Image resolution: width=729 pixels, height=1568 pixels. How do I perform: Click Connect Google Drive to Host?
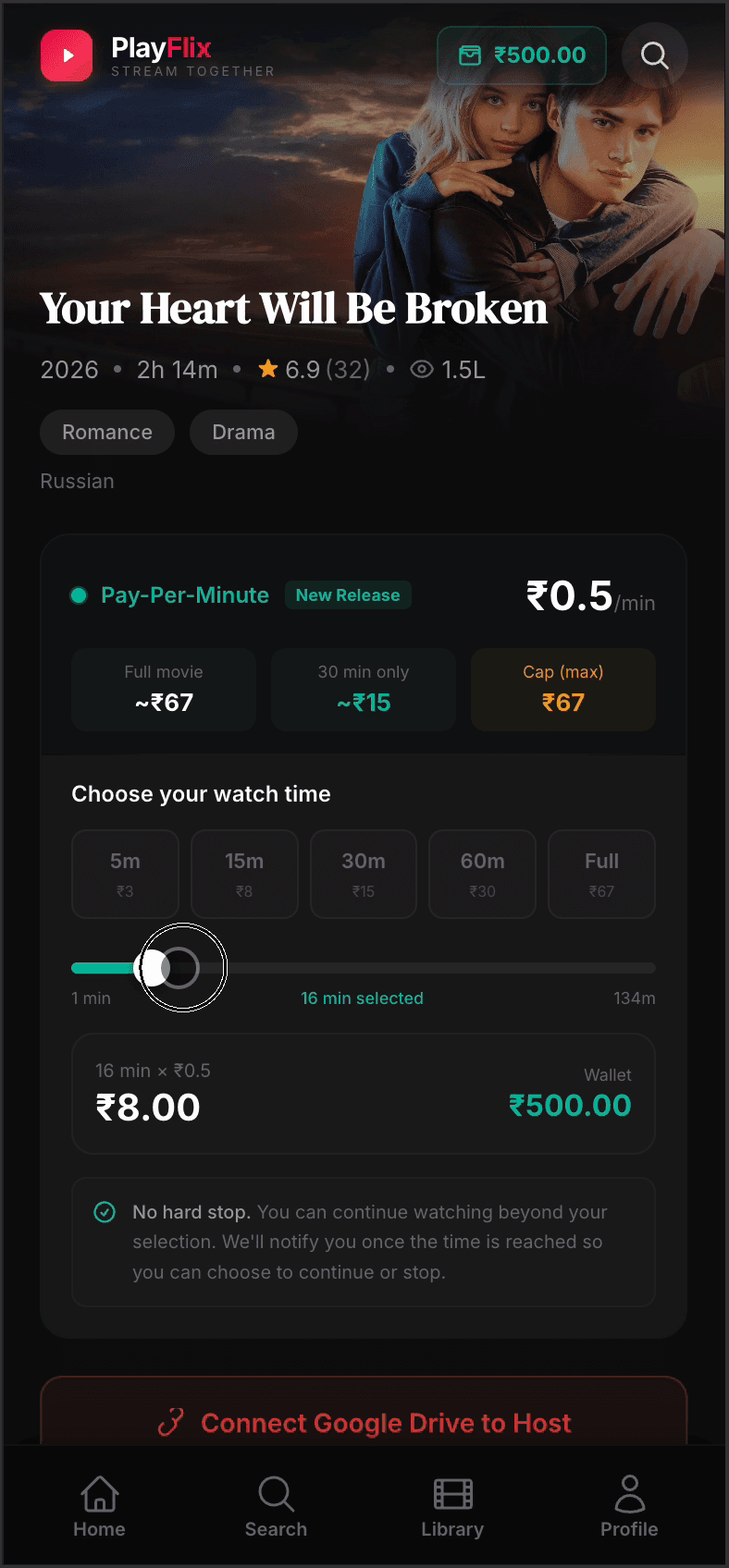pos(364,1423)
